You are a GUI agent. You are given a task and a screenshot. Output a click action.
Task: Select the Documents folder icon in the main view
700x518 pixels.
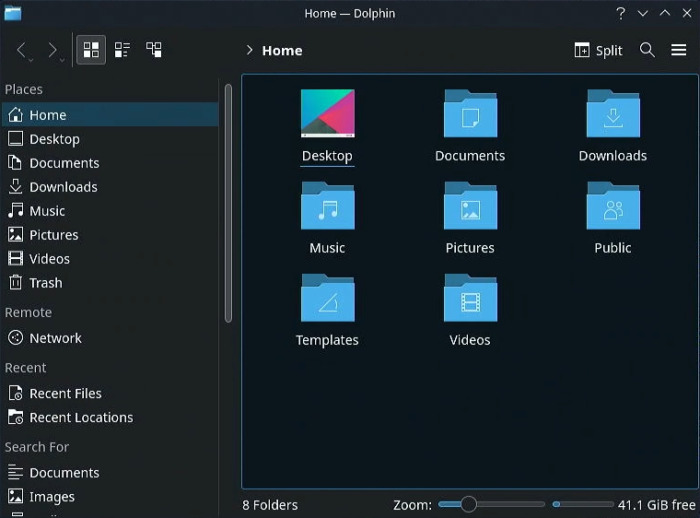click(470, 113)
